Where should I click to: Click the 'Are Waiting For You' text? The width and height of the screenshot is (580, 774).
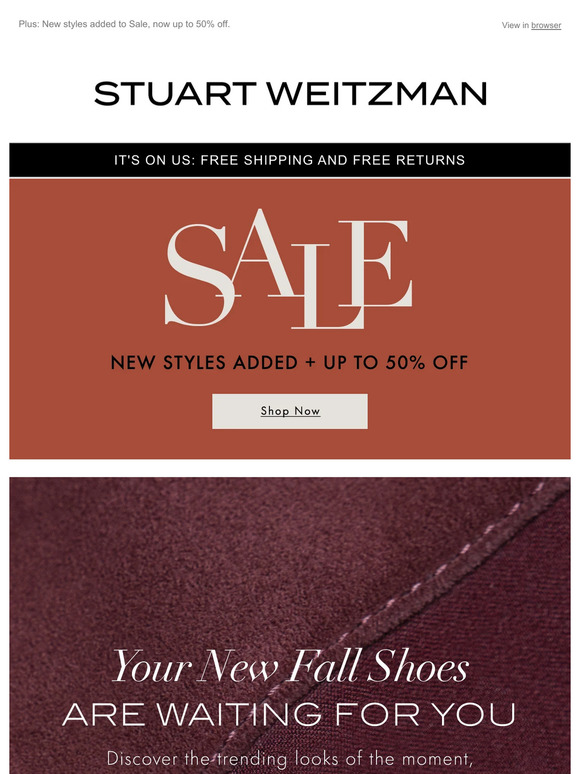pyautogui.click(x=289, y=714)
